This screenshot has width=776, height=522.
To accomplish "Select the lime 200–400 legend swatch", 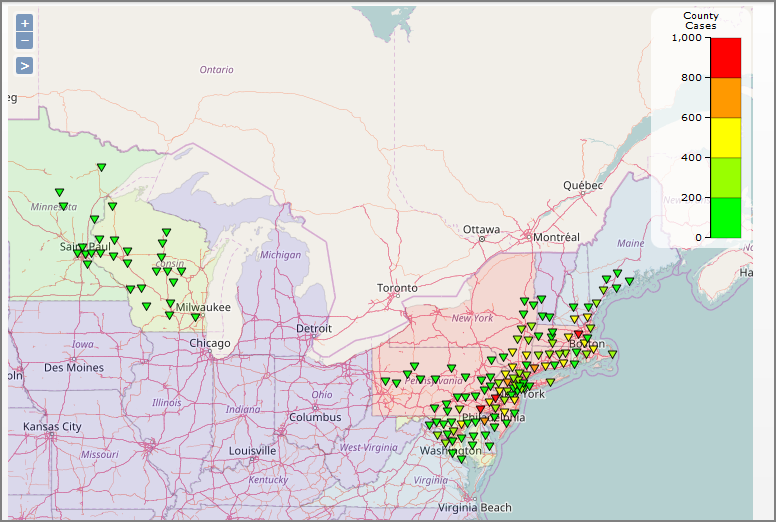I will pyautogui.click(x=725, y=177).
